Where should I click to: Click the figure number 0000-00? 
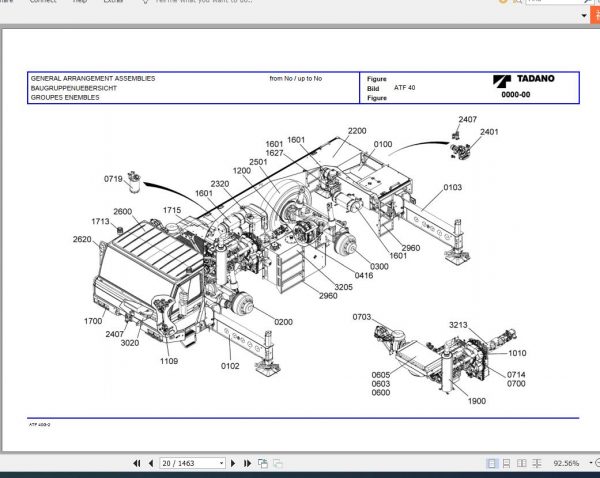[516, 95]
